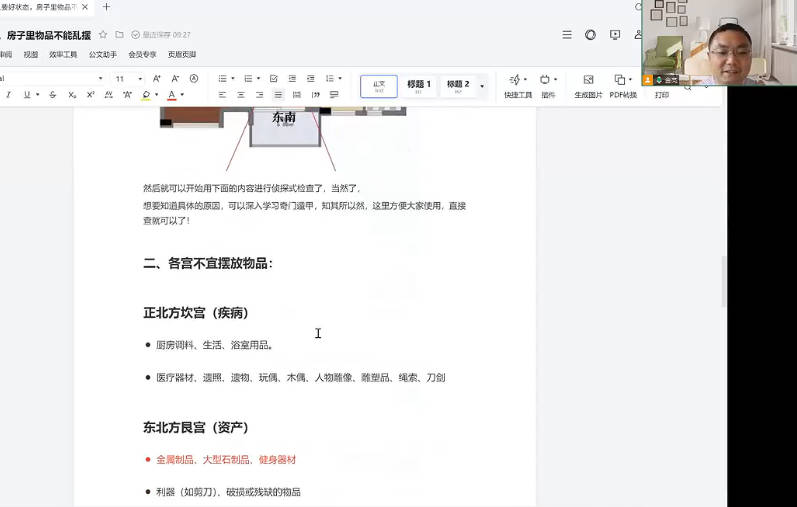Viewport: 797px width, 507px height.
Task: Toggle center text alignment
Action: tap(241, 95)
